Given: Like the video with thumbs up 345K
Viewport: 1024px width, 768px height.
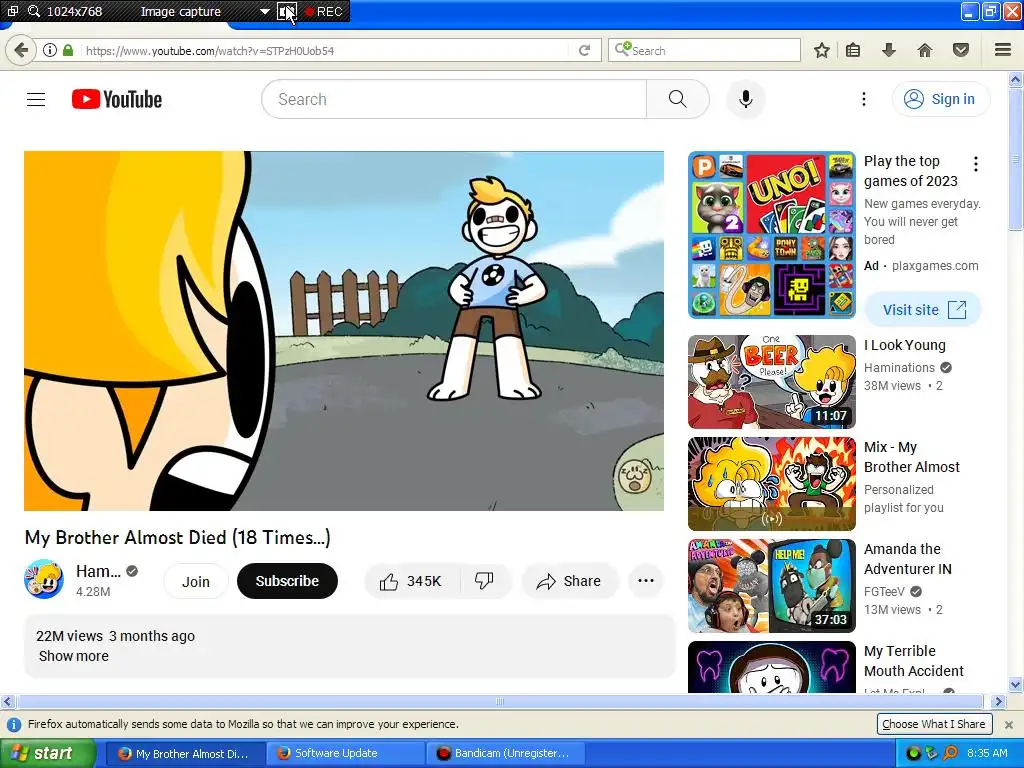Looking at the screenshot, I should click(x=411, y=581).
